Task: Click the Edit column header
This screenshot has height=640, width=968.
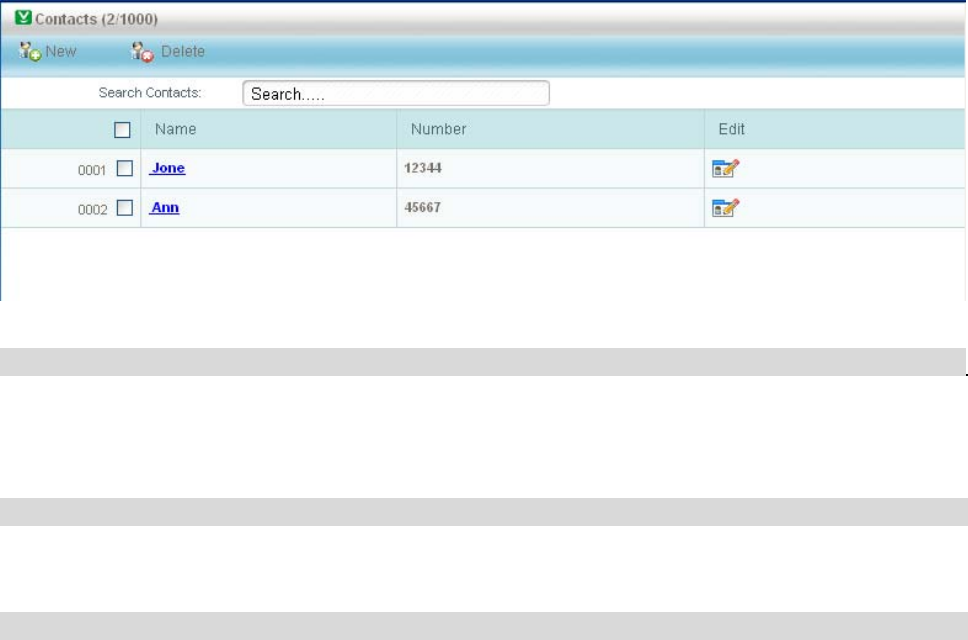Action: pos(732,129)
